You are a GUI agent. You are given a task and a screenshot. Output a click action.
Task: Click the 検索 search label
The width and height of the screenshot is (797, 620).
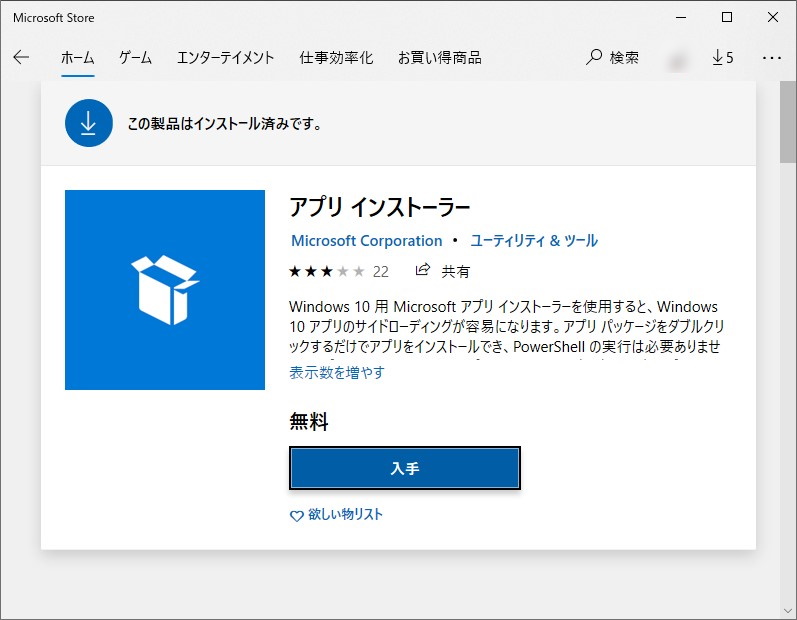coord(624,57)
